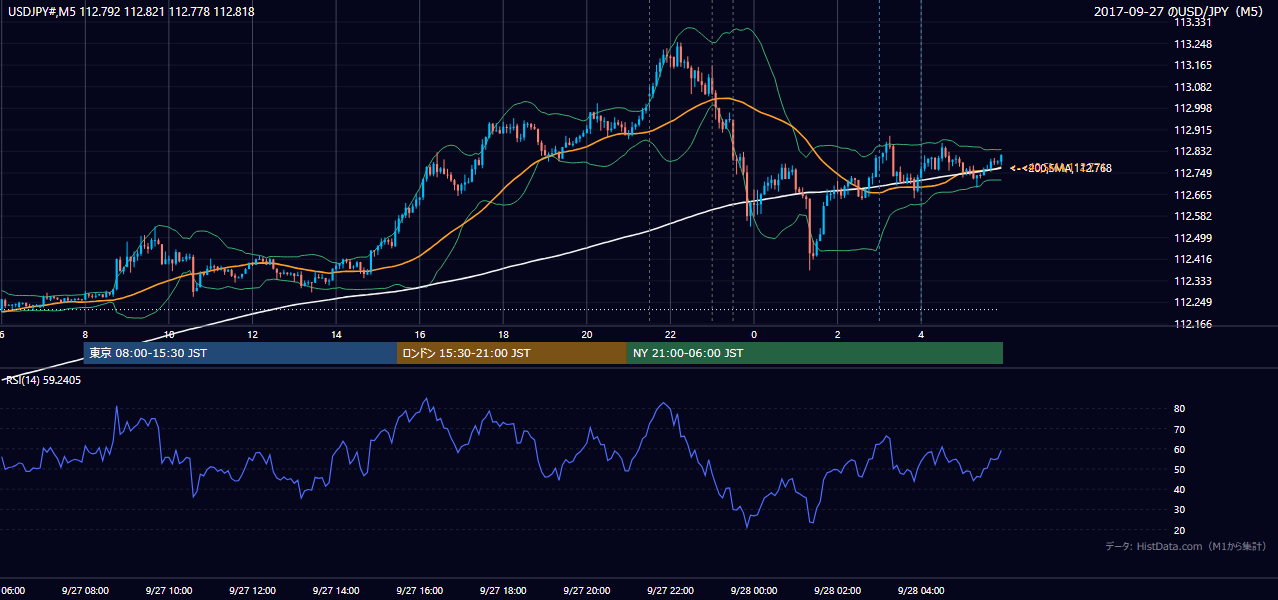This screenshot has width=1278, height=600.
Task: Click the 112.582 price axis label
Action: (1193, 216)
